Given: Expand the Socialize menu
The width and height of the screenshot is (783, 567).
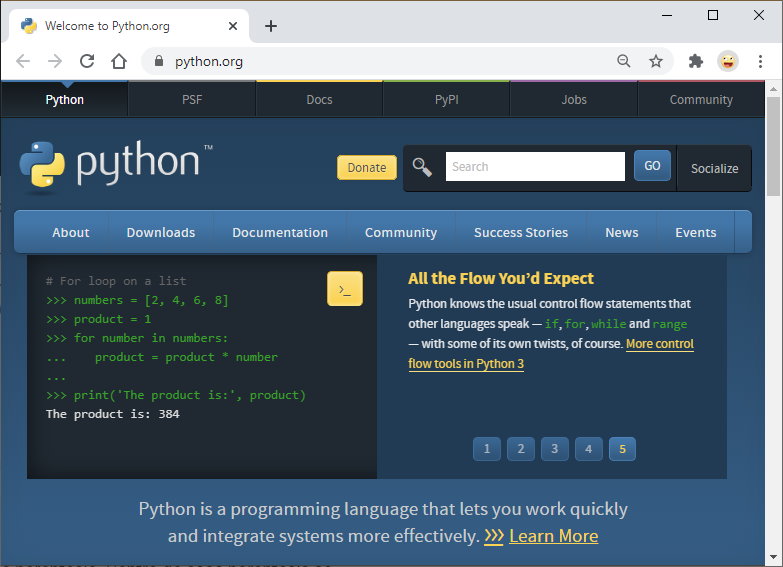Looking at the screenshot, I should [714, 168].
